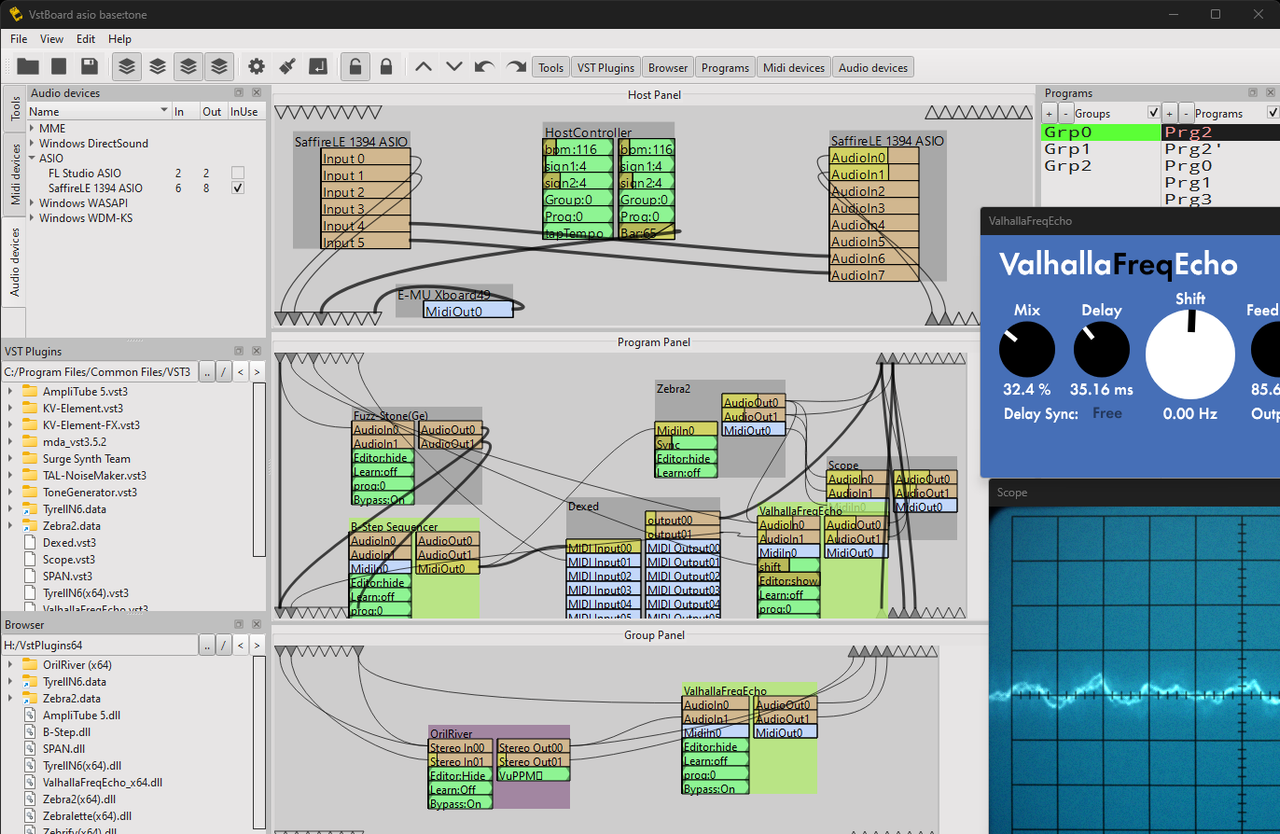Turn the Mix knob in ValhallaFreqEcho
Image resolution: width=1280 pixels, height=834 pixels.
coord(1026,352)
